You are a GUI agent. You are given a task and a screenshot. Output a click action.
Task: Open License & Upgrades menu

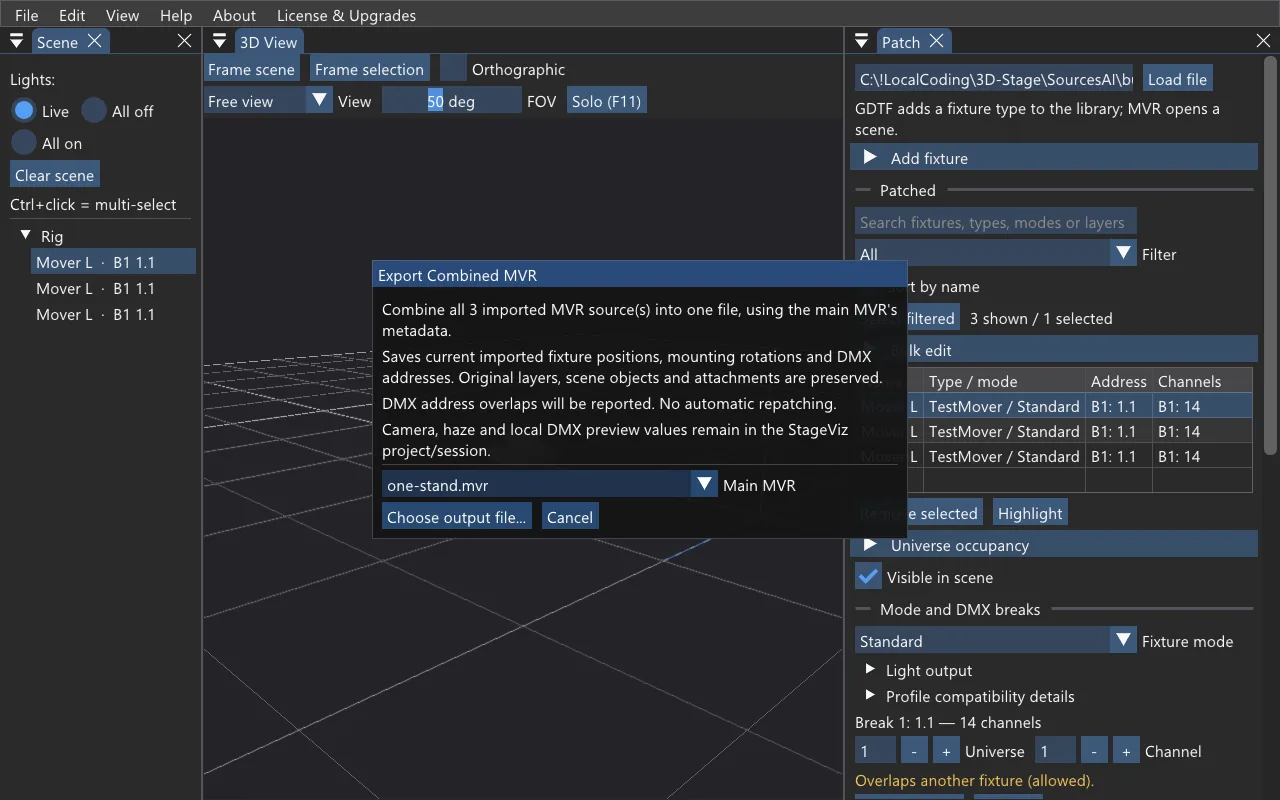[346, 15]
